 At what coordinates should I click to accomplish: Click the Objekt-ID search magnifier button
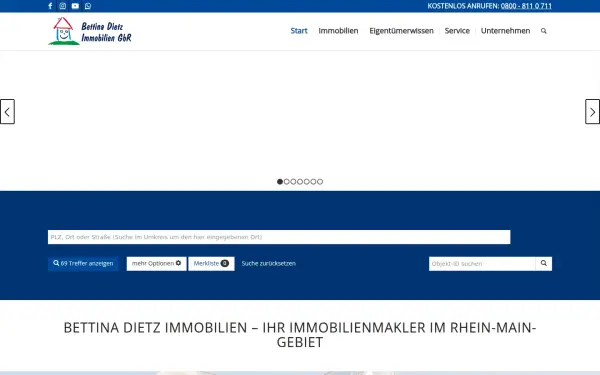tap(543, 264)
